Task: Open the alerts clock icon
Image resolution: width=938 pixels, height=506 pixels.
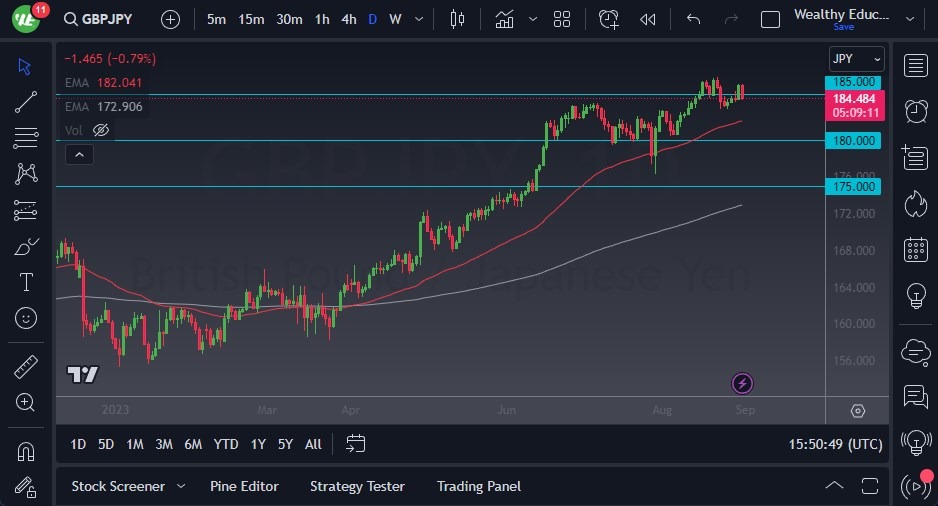Action: (915, 110)
